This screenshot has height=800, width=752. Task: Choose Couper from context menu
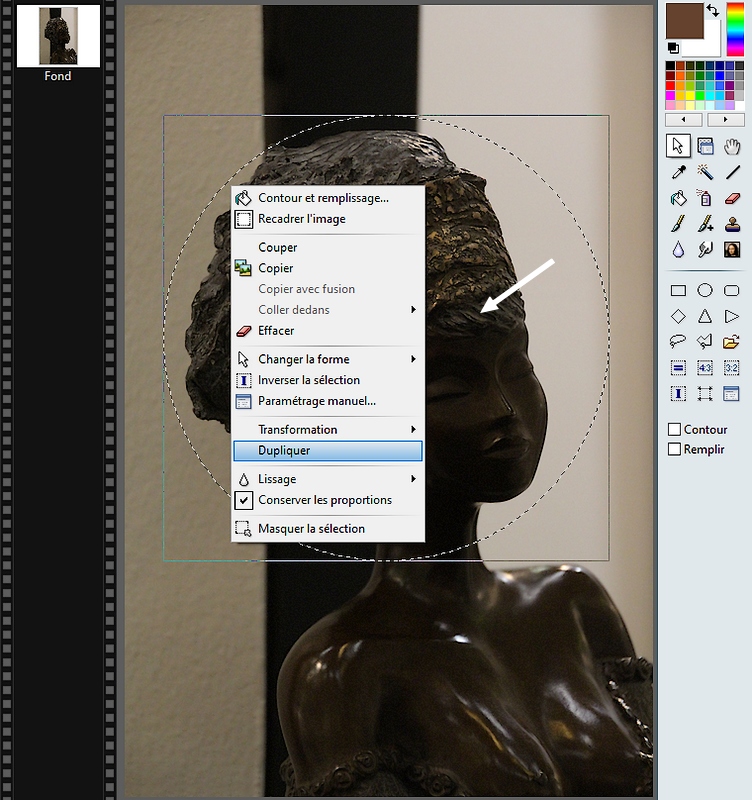pos(328,247)
